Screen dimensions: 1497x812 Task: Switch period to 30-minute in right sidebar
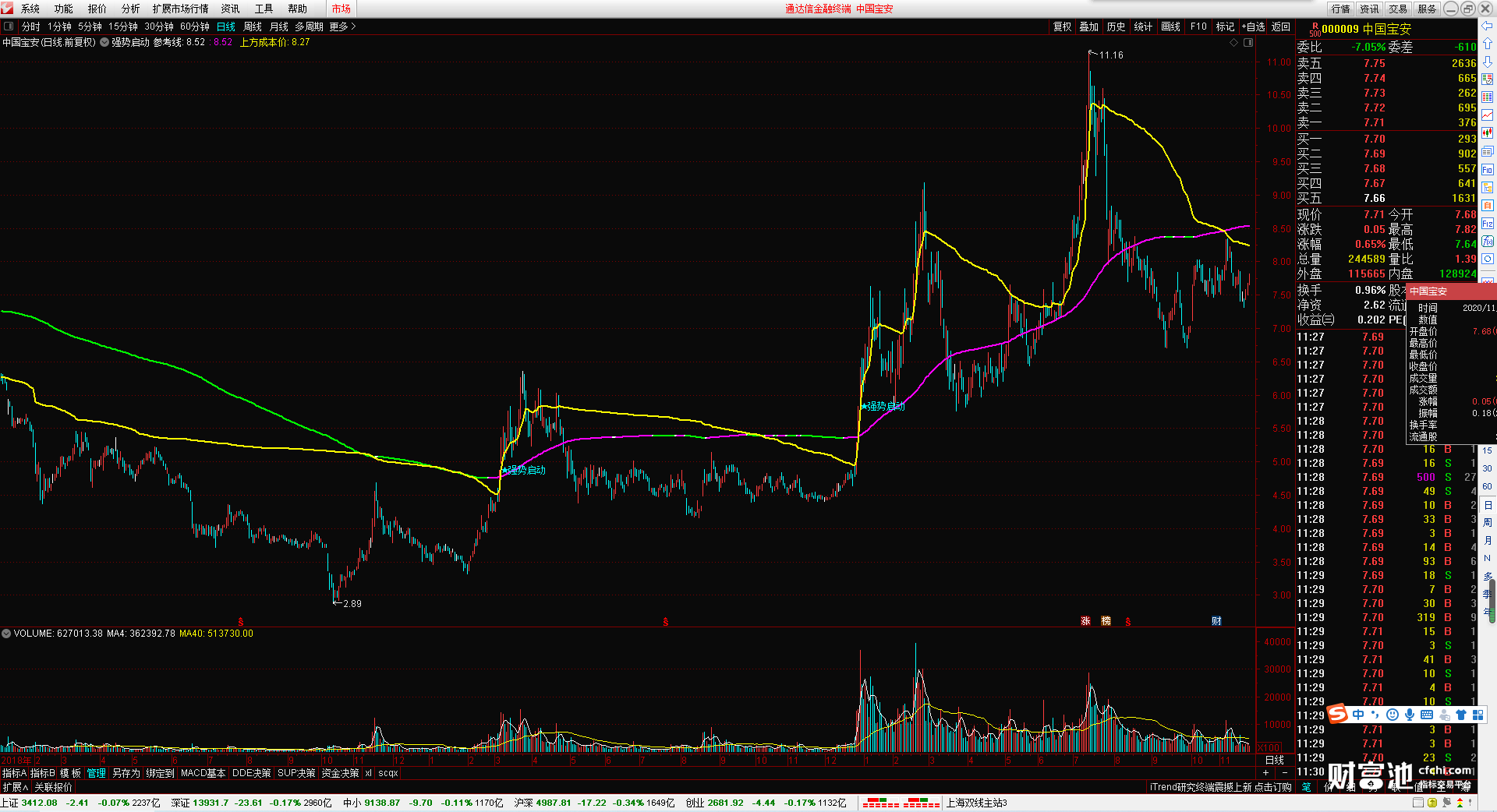tap(1488, 468)
